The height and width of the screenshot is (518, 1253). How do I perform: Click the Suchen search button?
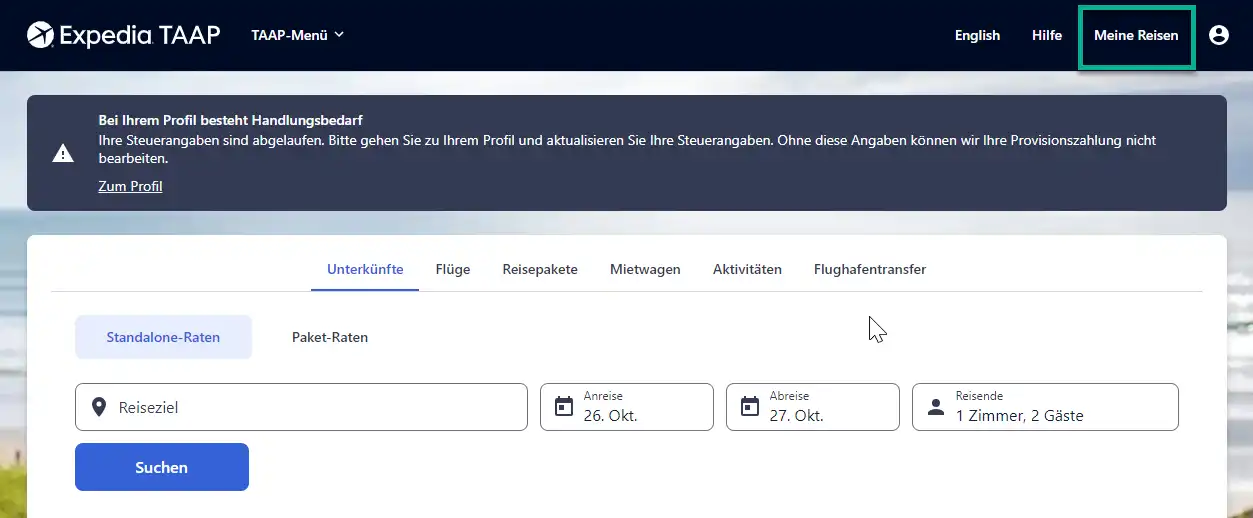162,467
